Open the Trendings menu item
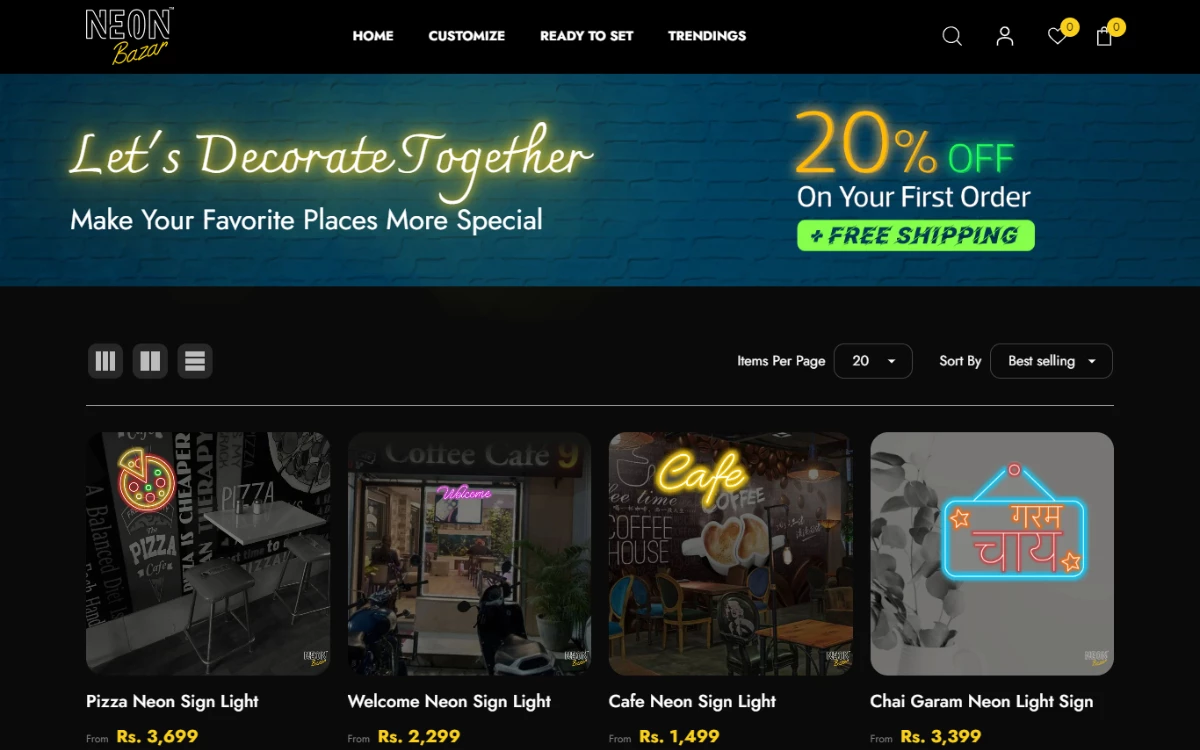1200x750 pixels. point(707,36)
